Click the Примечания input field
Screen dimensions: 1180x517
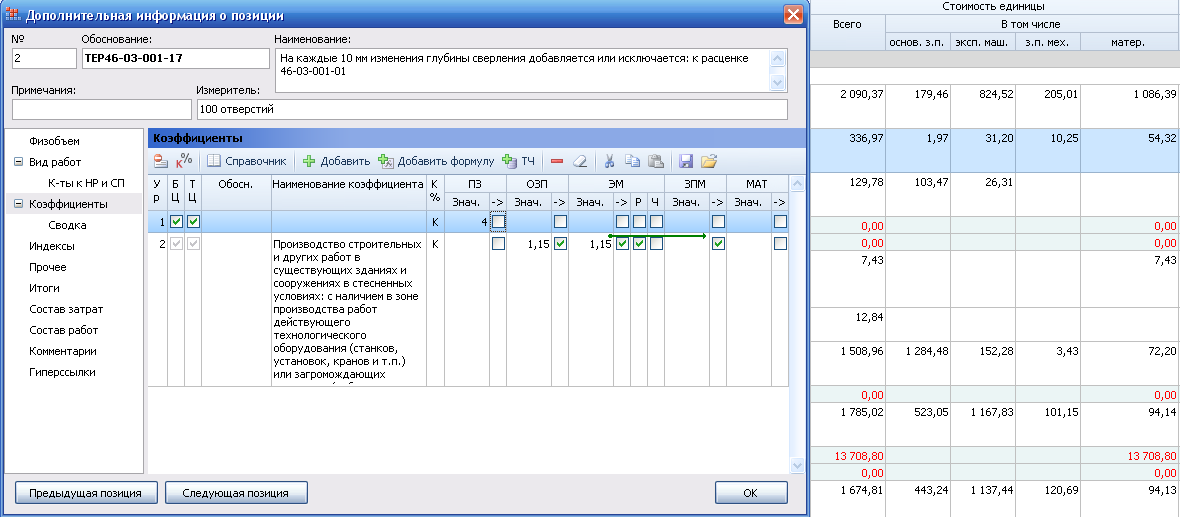tap(101, 109)
